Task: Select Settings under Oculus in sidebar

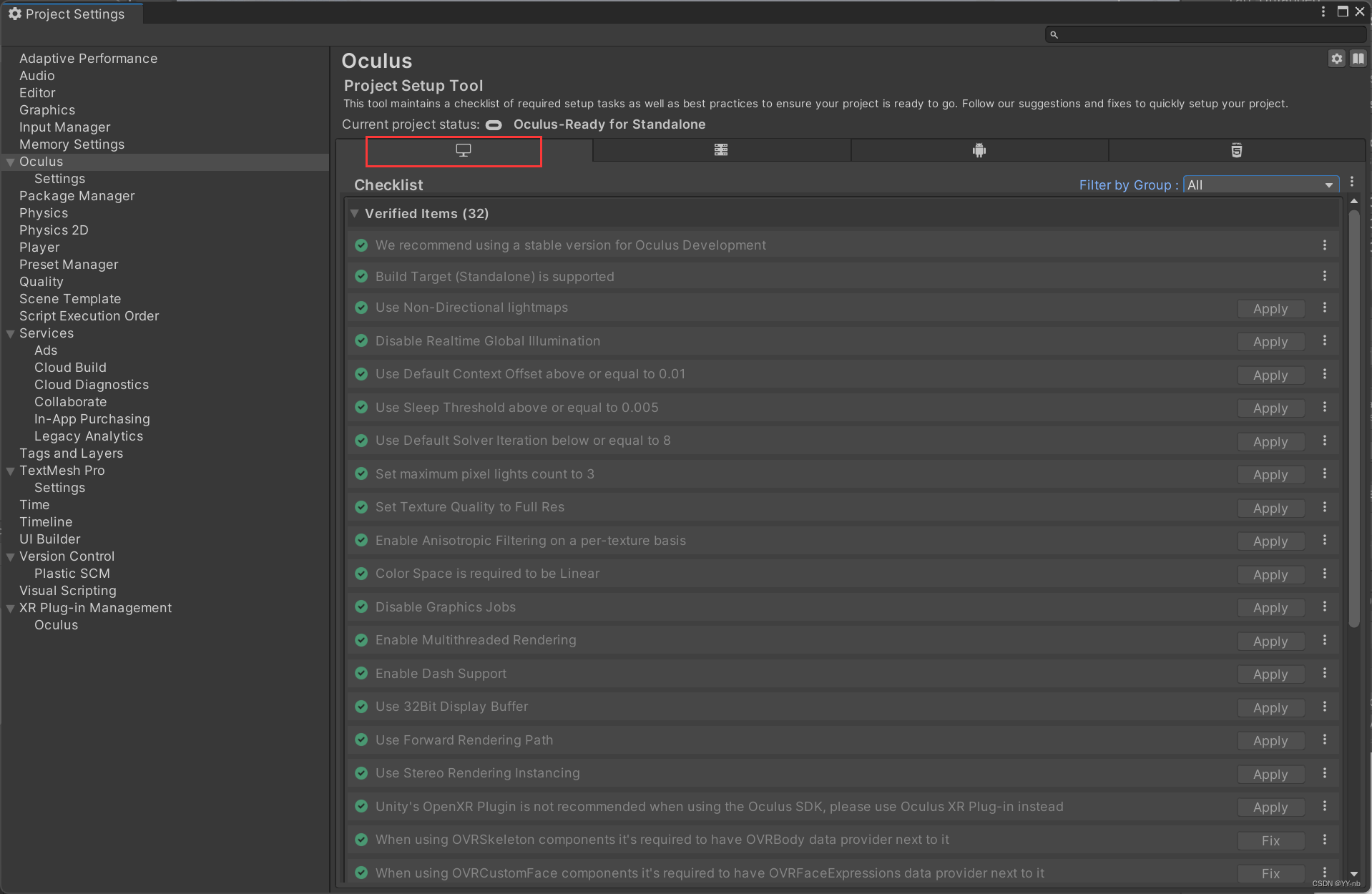Action: coord(59,179)
